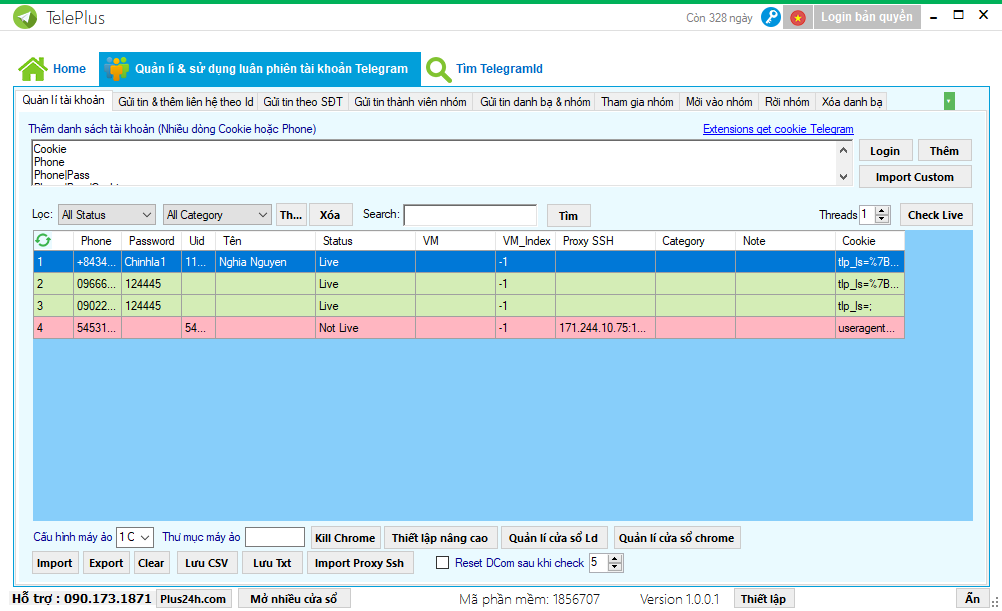1002x611 pixels.
Task: Click the green Home house icon
Action: 33,69
